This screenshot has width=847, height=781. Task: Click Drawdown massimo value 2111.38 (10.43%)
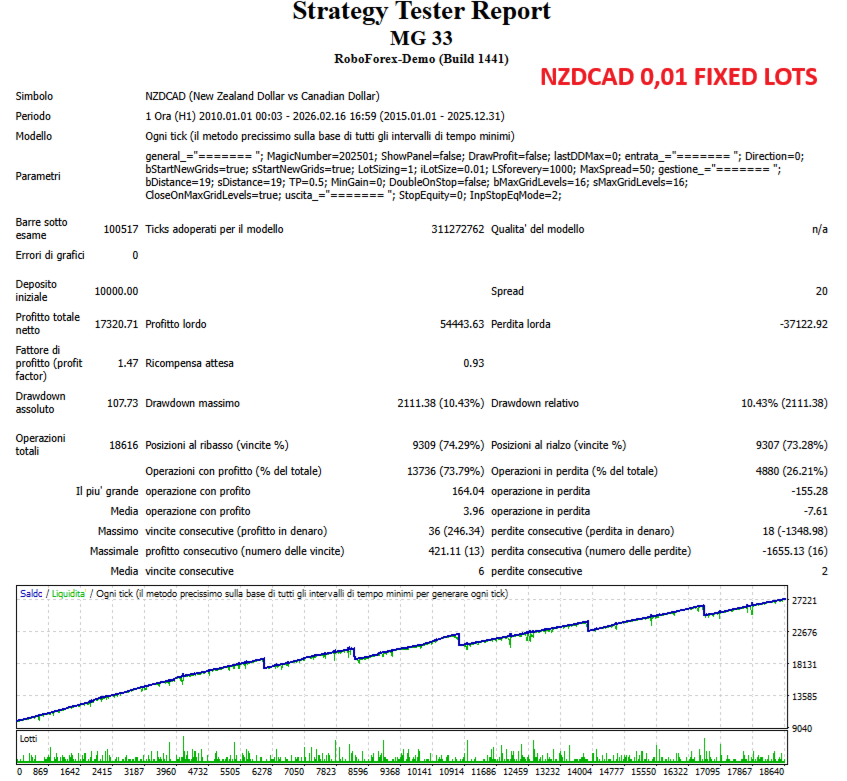(x=441, y=403)
